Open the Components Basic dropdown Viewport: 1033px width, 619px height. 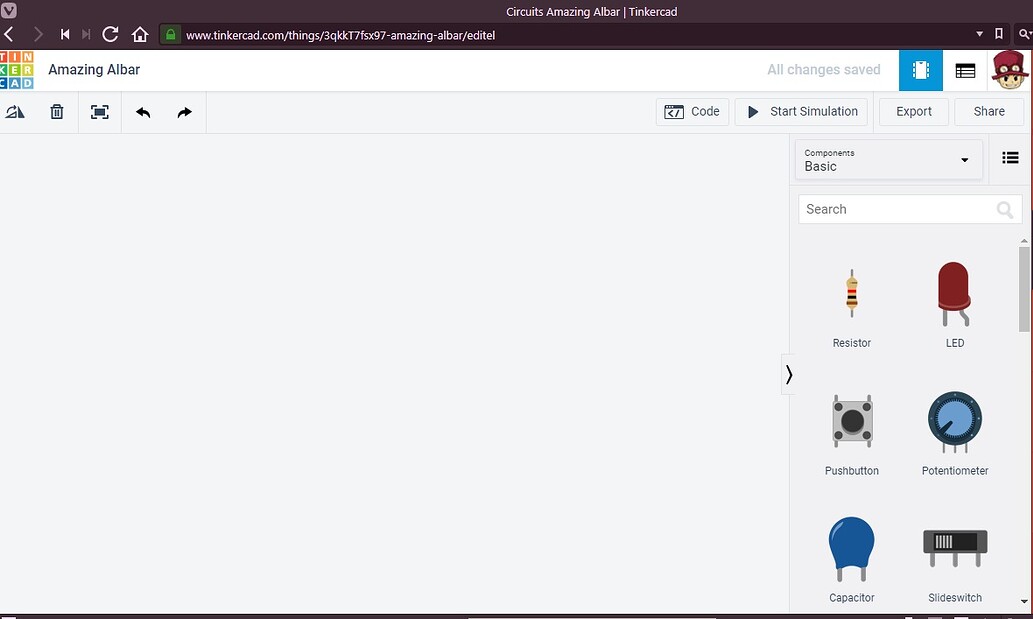coord(887,160)
